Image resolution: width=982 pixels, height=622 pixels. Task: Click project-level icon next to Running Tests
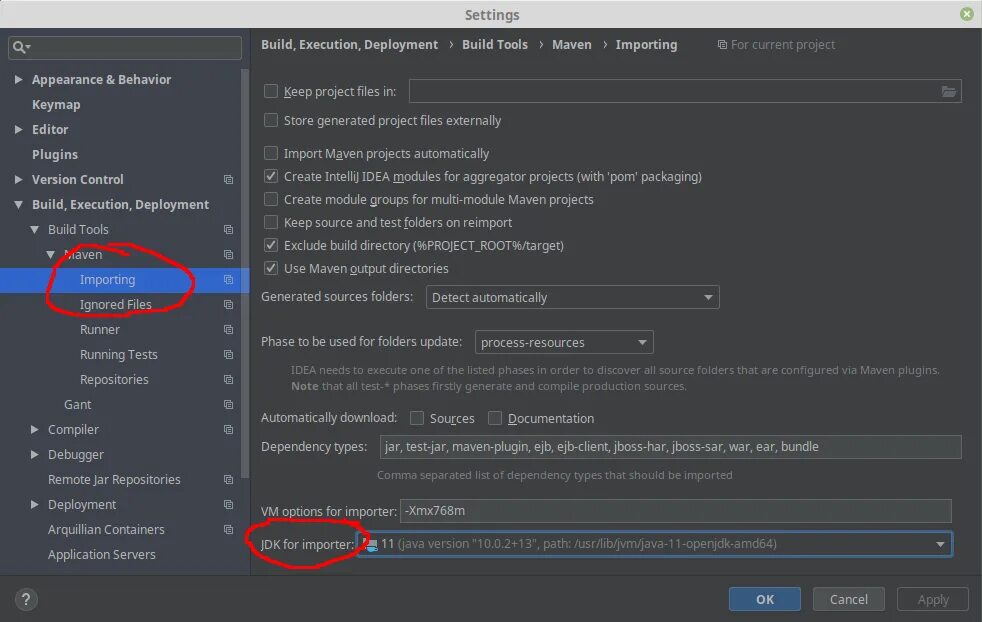pos(229,355)
